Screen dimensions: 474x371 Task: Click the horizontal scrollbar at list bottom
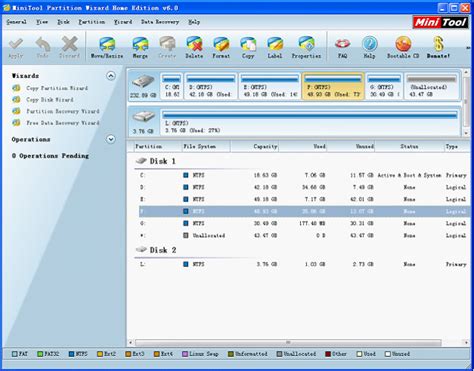(288, 342)
